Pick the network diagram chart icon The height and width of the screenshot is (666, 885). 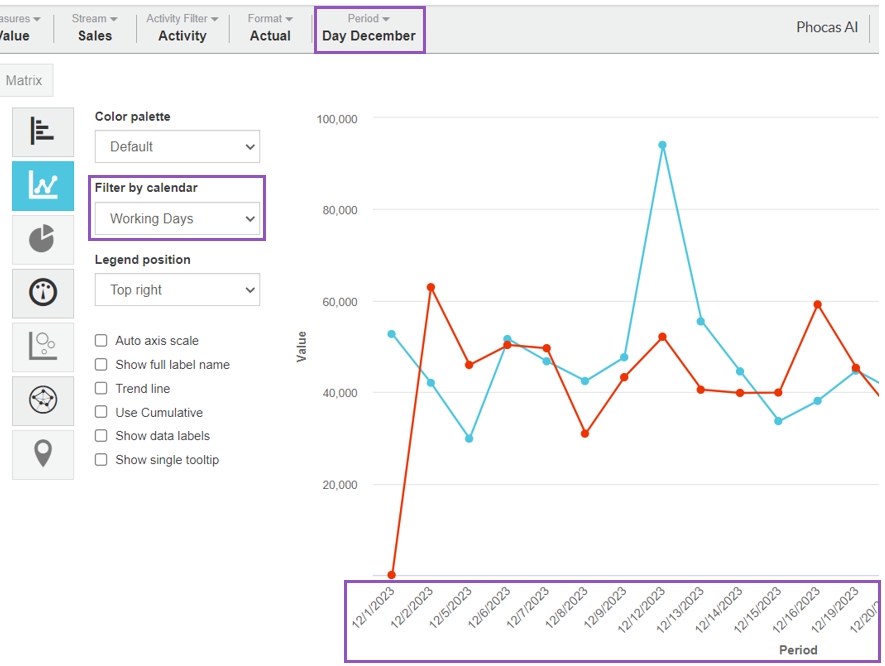(x=43, y=400)
